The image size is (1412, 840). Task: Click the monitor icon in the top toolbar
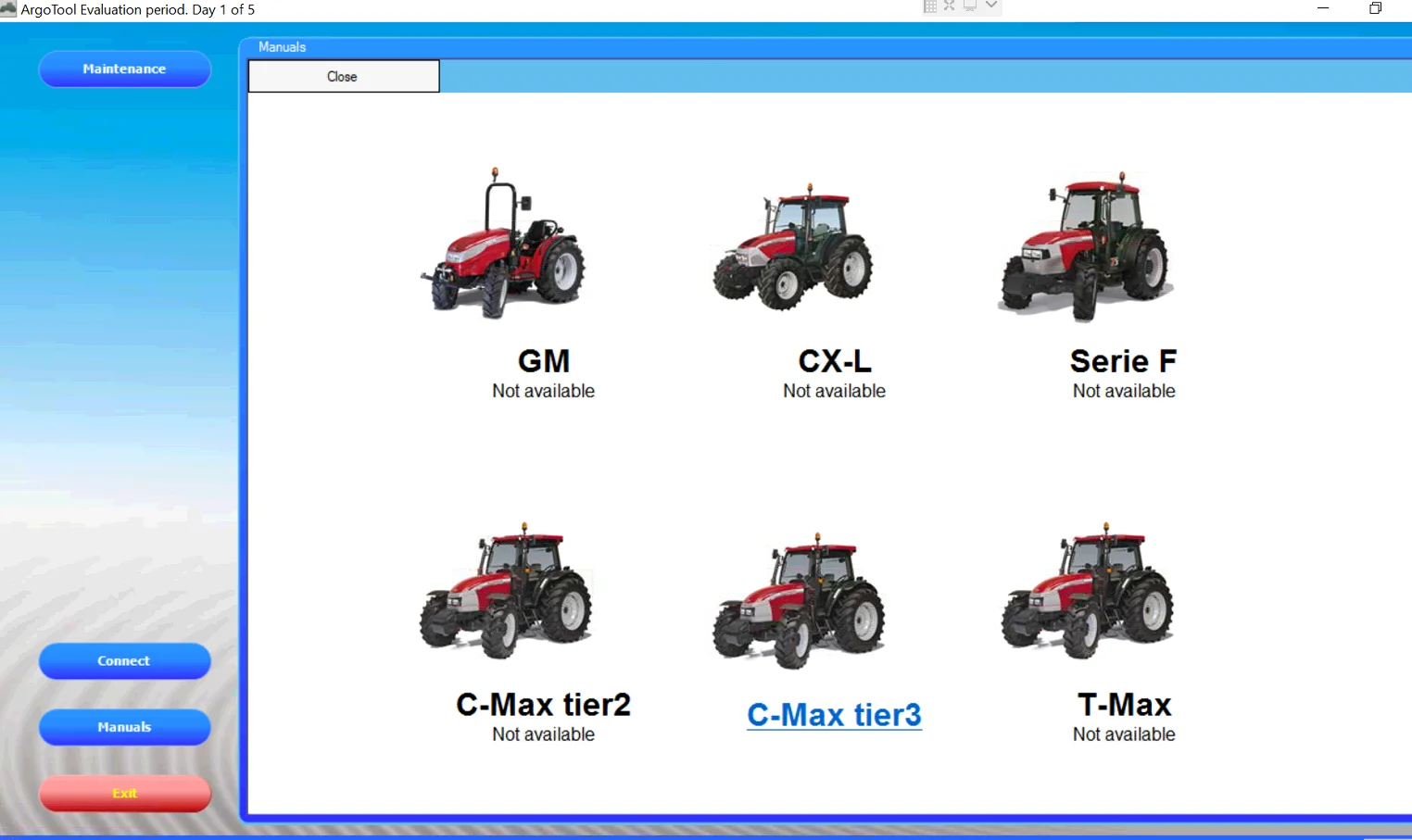coord(970,6)
